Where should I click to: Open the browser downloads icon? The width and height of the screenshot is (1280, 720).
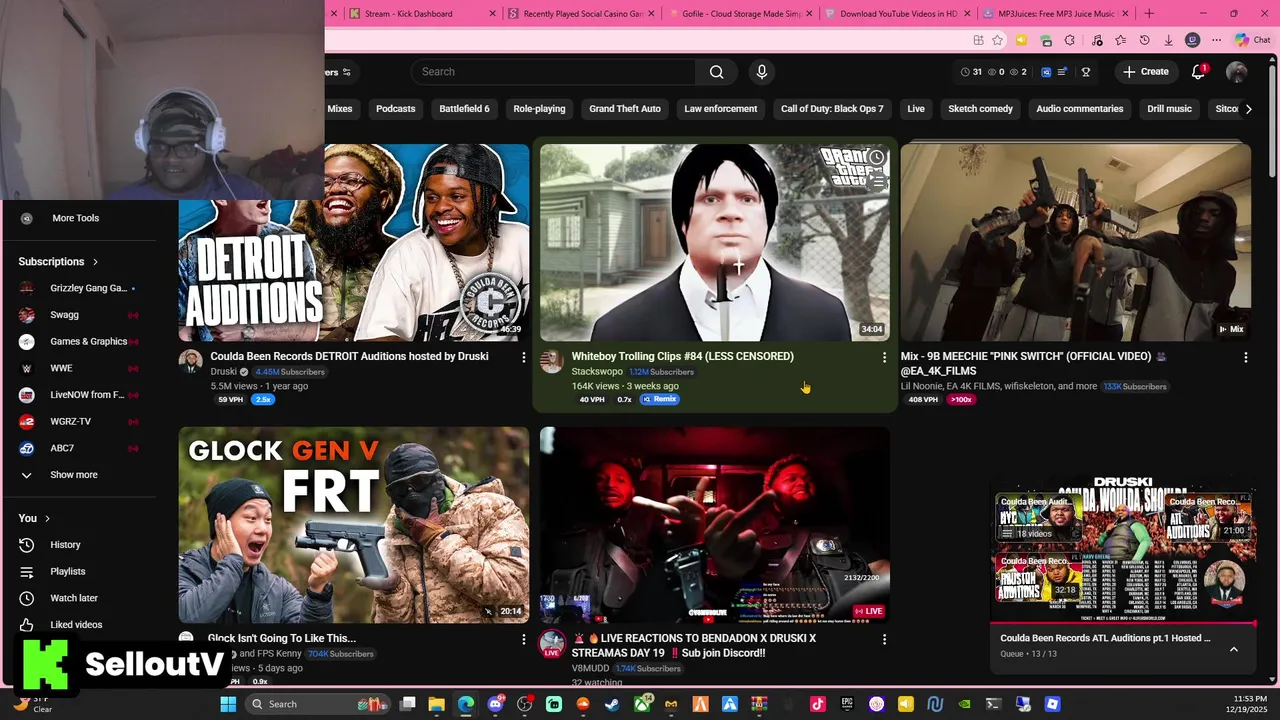coord(1168,40)
